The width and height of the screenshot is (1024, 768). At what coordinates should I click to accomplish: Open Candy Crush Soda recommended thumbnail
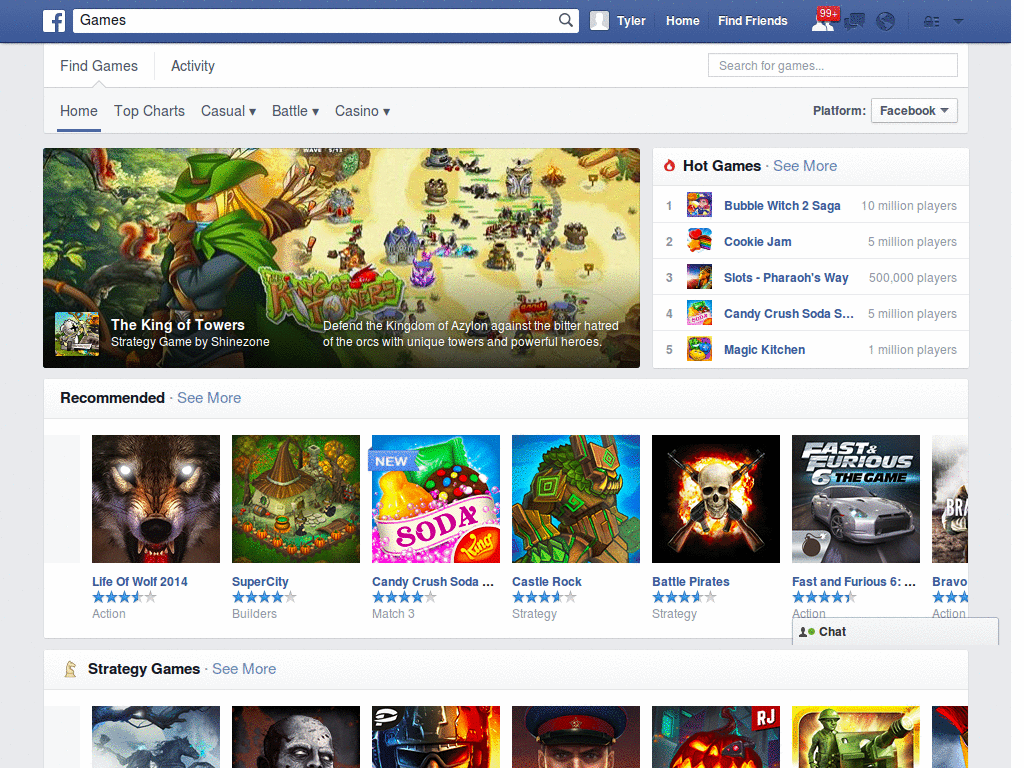pos(436,499)
